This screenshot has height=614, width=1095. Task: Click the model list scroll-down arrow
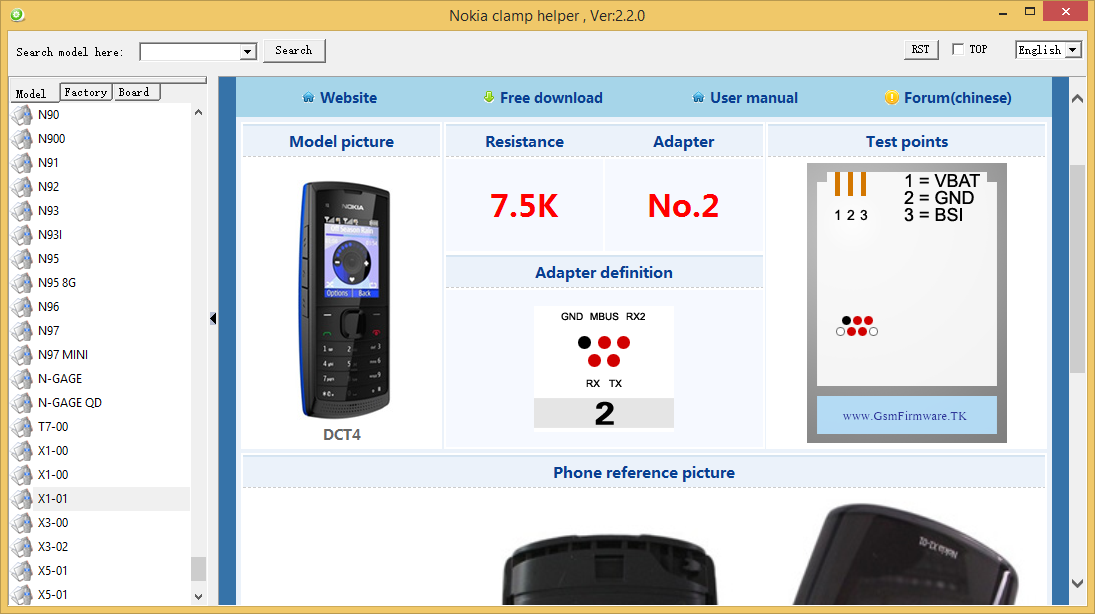(x=198, y=597)
